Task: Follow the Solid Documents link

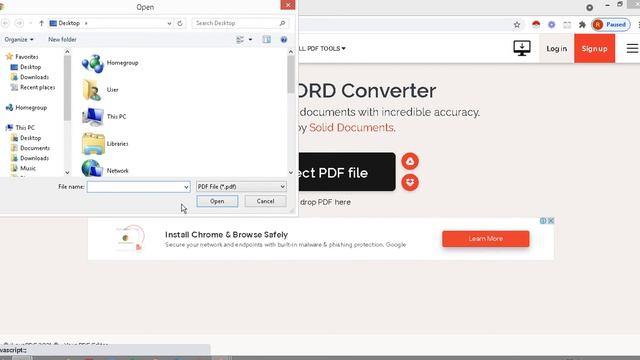Action: coord(352,128)
